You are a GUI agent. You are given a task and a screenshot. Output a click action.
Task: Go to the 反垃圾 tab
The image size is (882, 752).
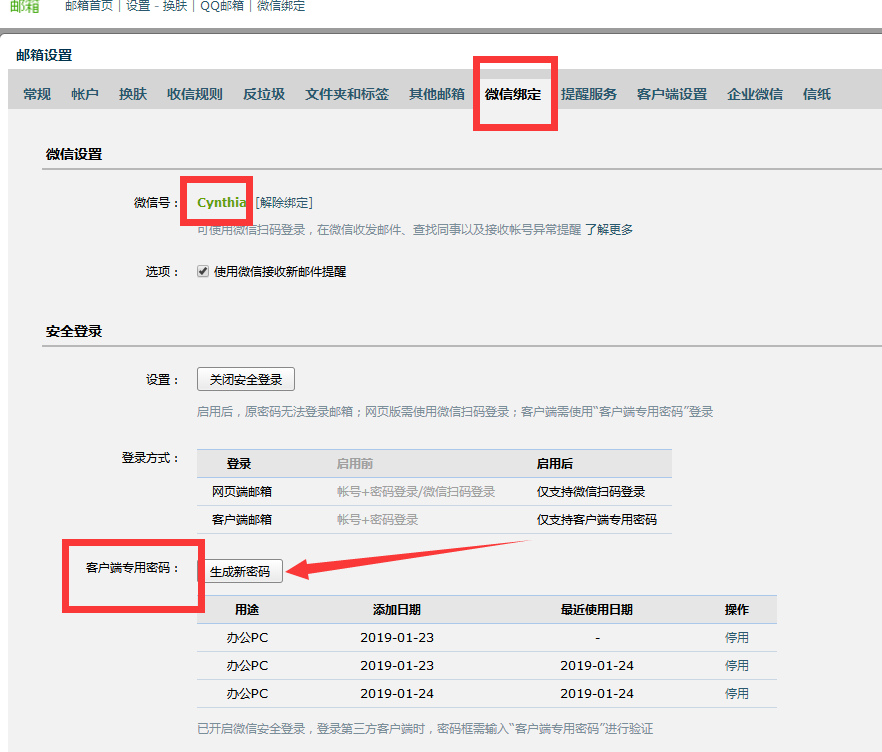[x=264, y=95]
